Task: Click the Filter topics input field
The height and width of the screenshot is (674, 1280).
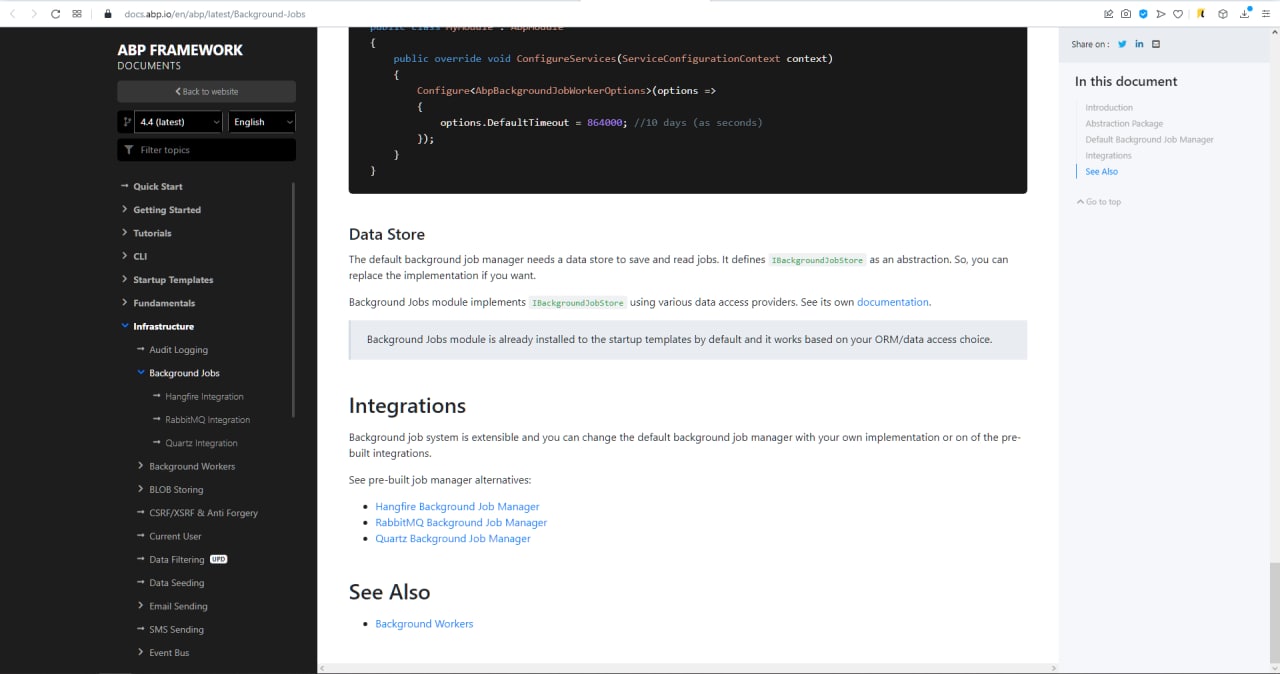Action: coord(206,150)
